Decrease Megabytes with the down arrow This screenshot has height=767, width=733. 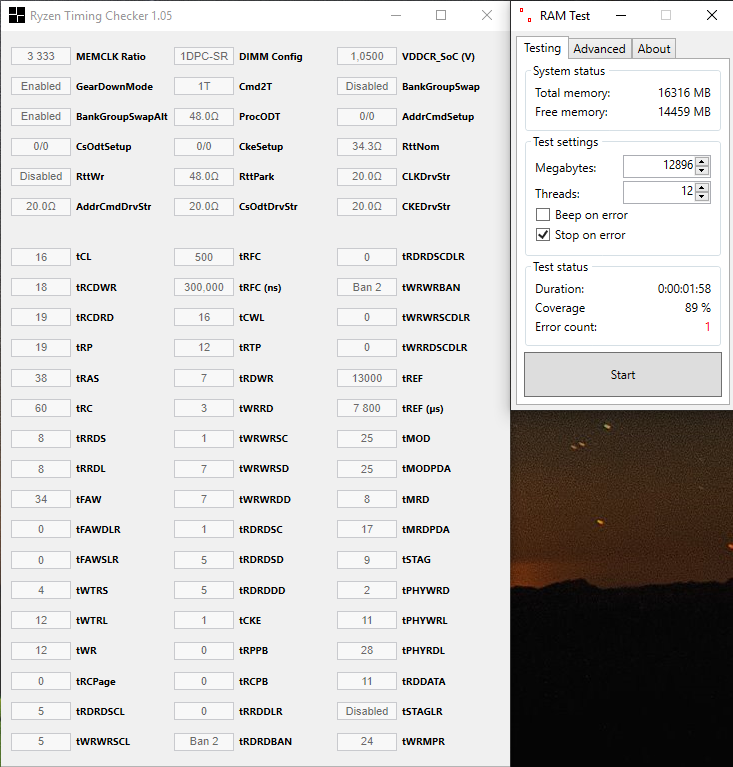702,171
